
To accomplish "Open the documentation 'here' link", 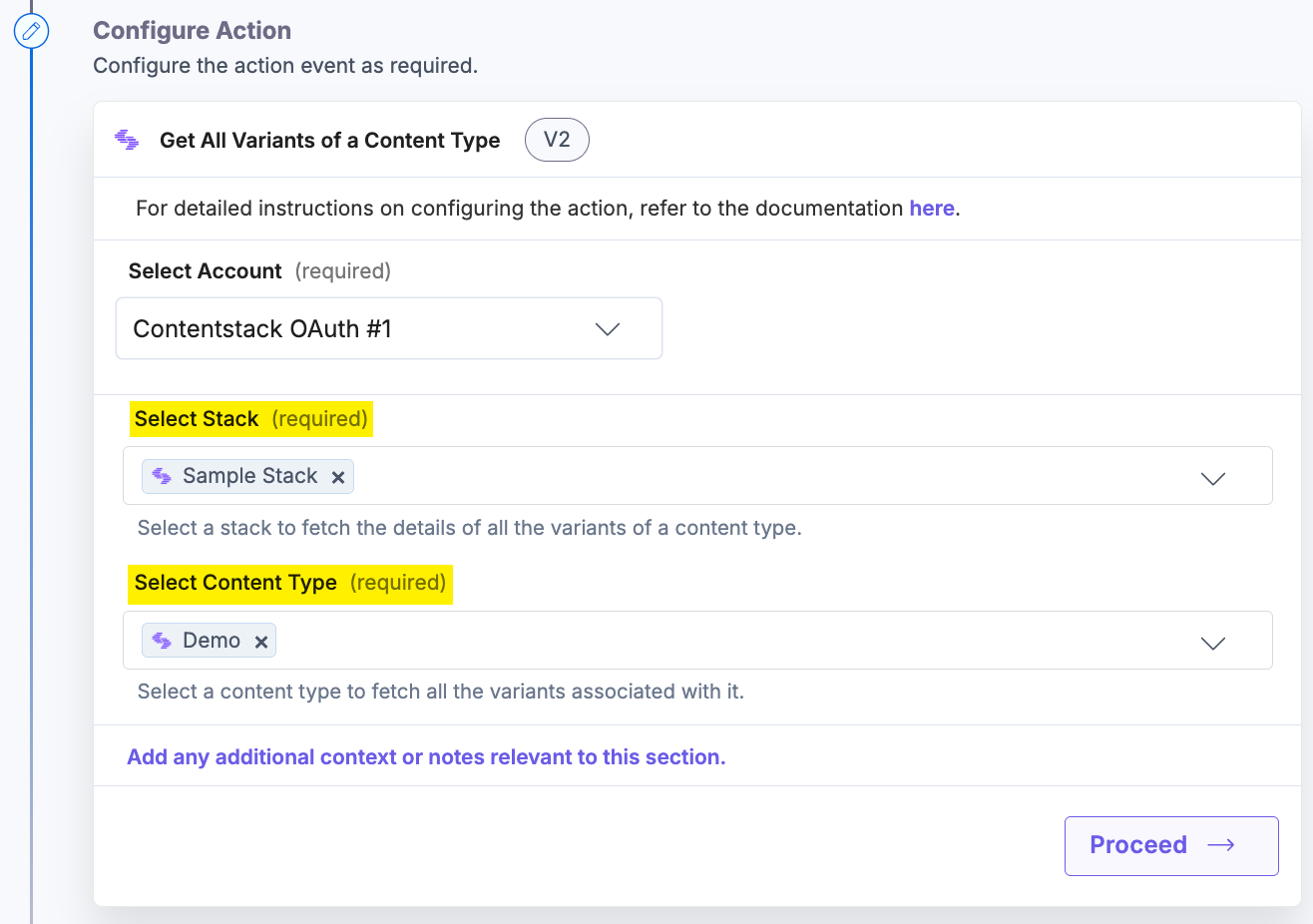I will click(x=932, y=209).
